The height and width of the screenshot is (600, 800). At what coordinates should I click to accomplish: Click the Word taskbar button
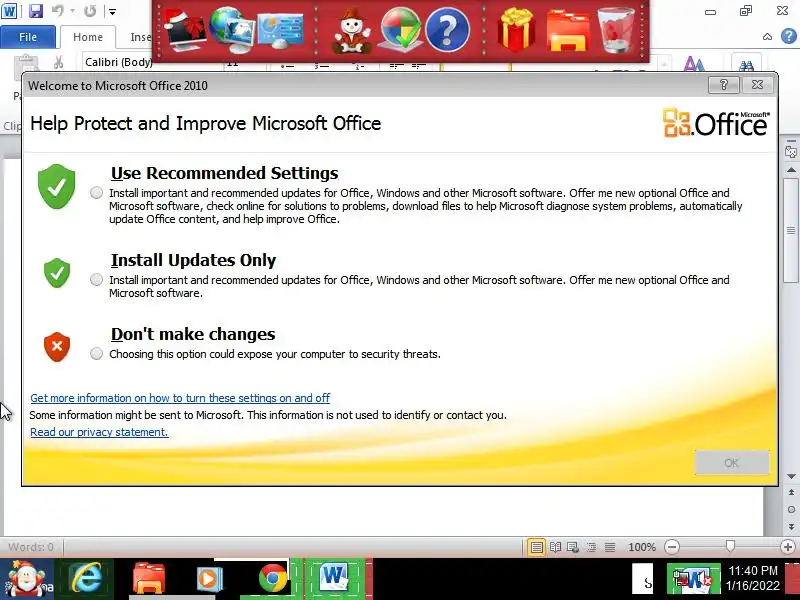pyautogui.click(x=335, y=579)
